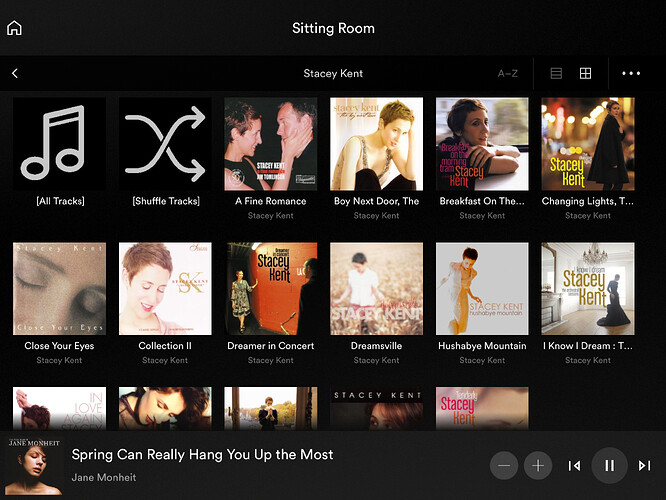Select the A Fine Romance title text
This screenshot has width=666, height=500.
[x=271, y=201]
